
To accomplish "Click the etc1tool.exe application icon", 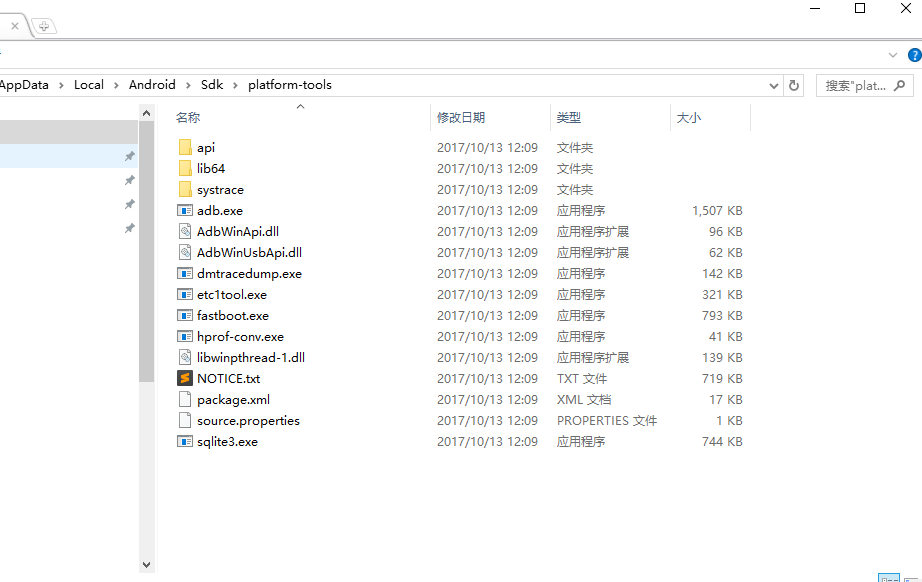I will tap(185, 295).
